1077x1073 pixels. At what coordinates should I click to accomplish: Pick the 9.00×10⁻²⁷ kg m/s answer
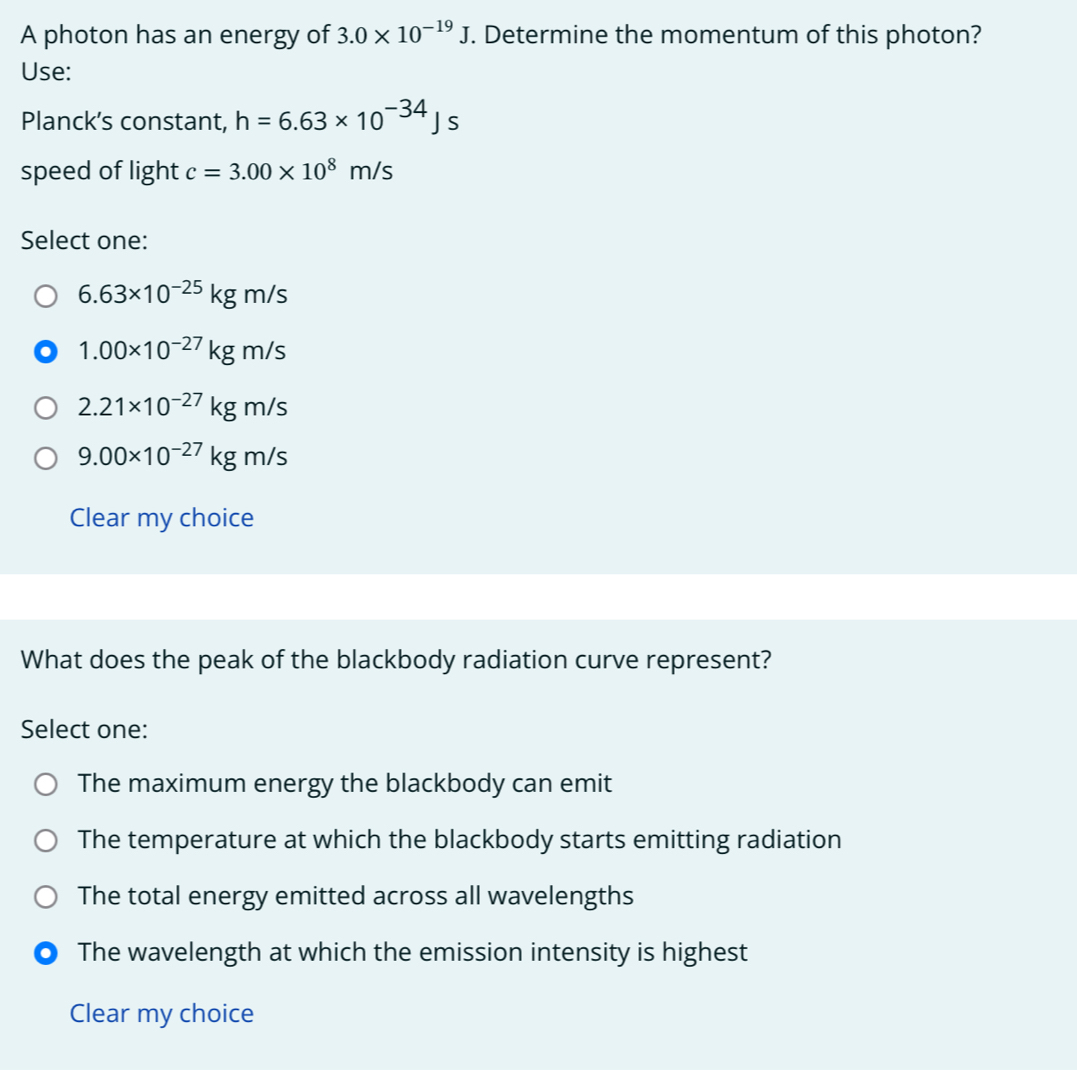(45, 457)
